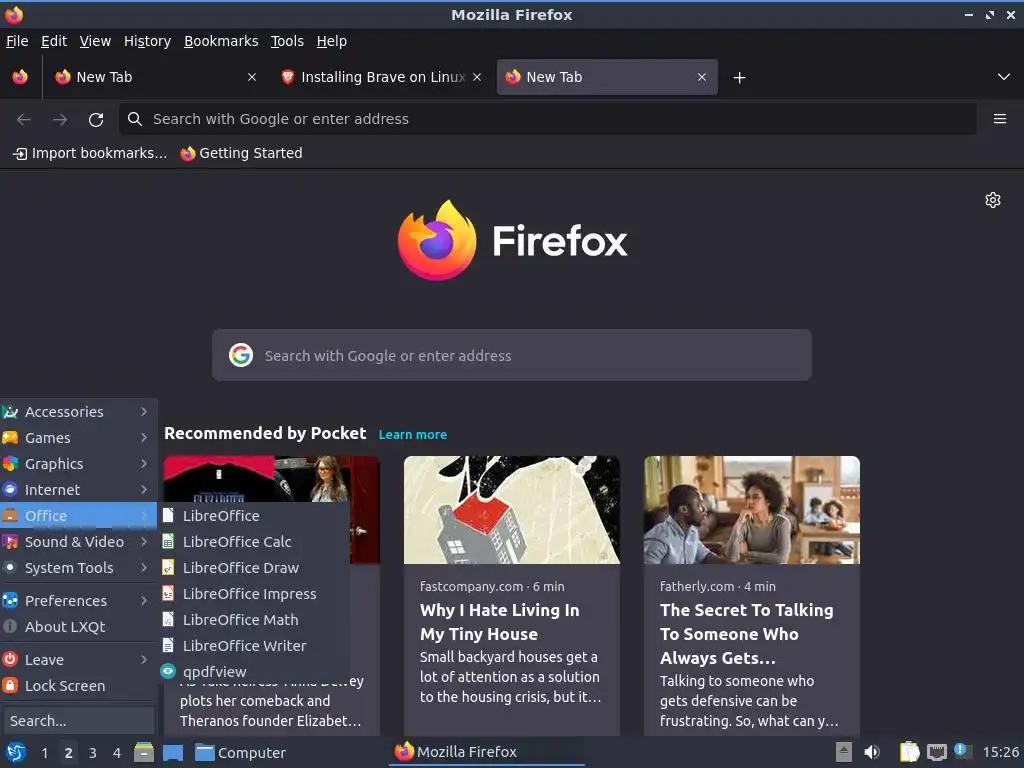1024x768 pixels.
Task: Switch to workspace 3
Action: click(x=93, y=753)
